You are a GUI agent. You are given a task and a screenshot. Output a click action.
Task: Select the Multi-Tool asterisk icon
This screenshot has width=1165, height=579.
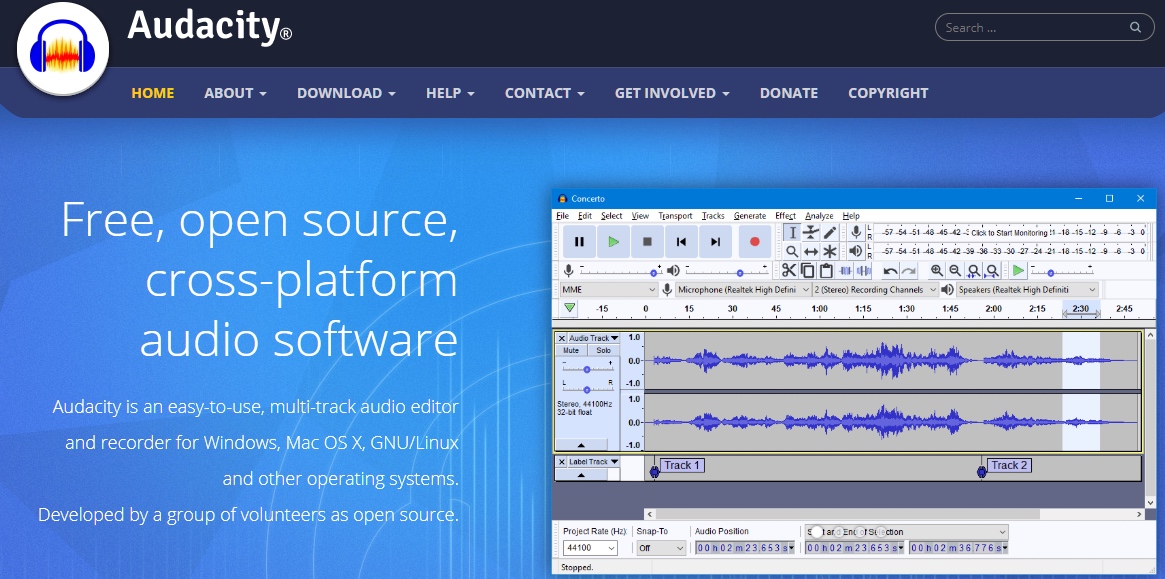click(829, 251)
